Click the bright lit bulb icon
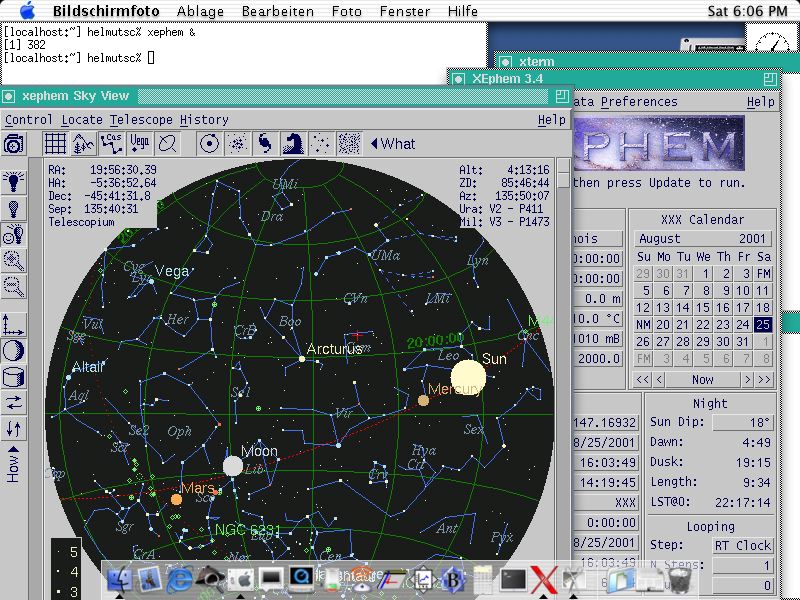Viewport: 800px width, 600px height. click(x=14, y=182)
